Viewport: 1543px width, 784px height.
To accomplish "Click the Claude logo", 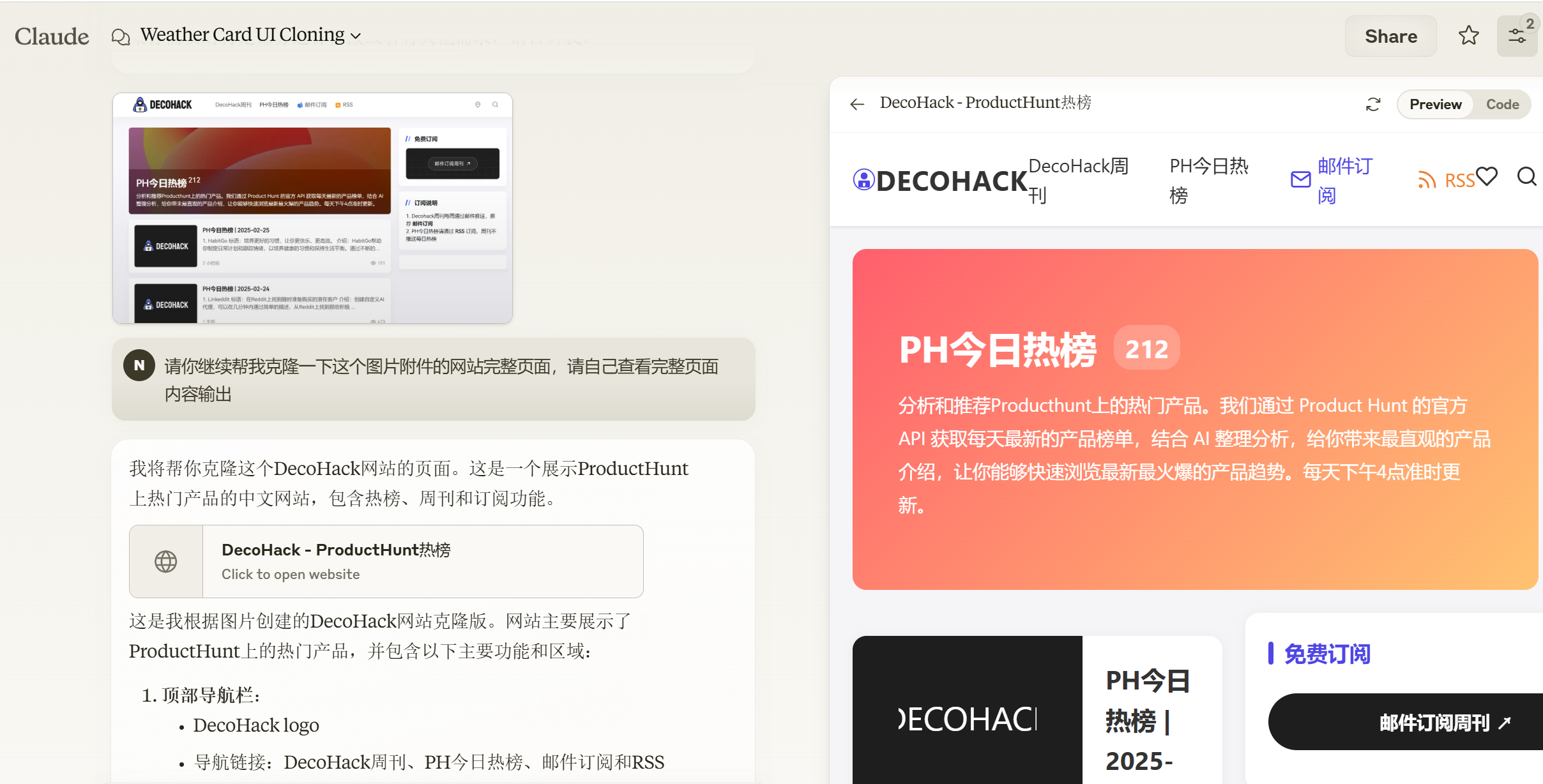I will coord(52,36).
